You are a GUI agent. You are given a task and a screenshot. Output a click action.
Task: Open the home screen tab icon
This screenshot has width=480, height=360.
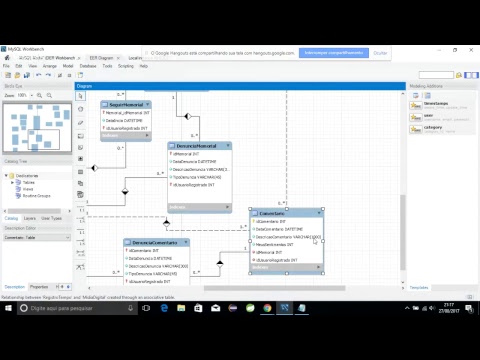(7, 58)
